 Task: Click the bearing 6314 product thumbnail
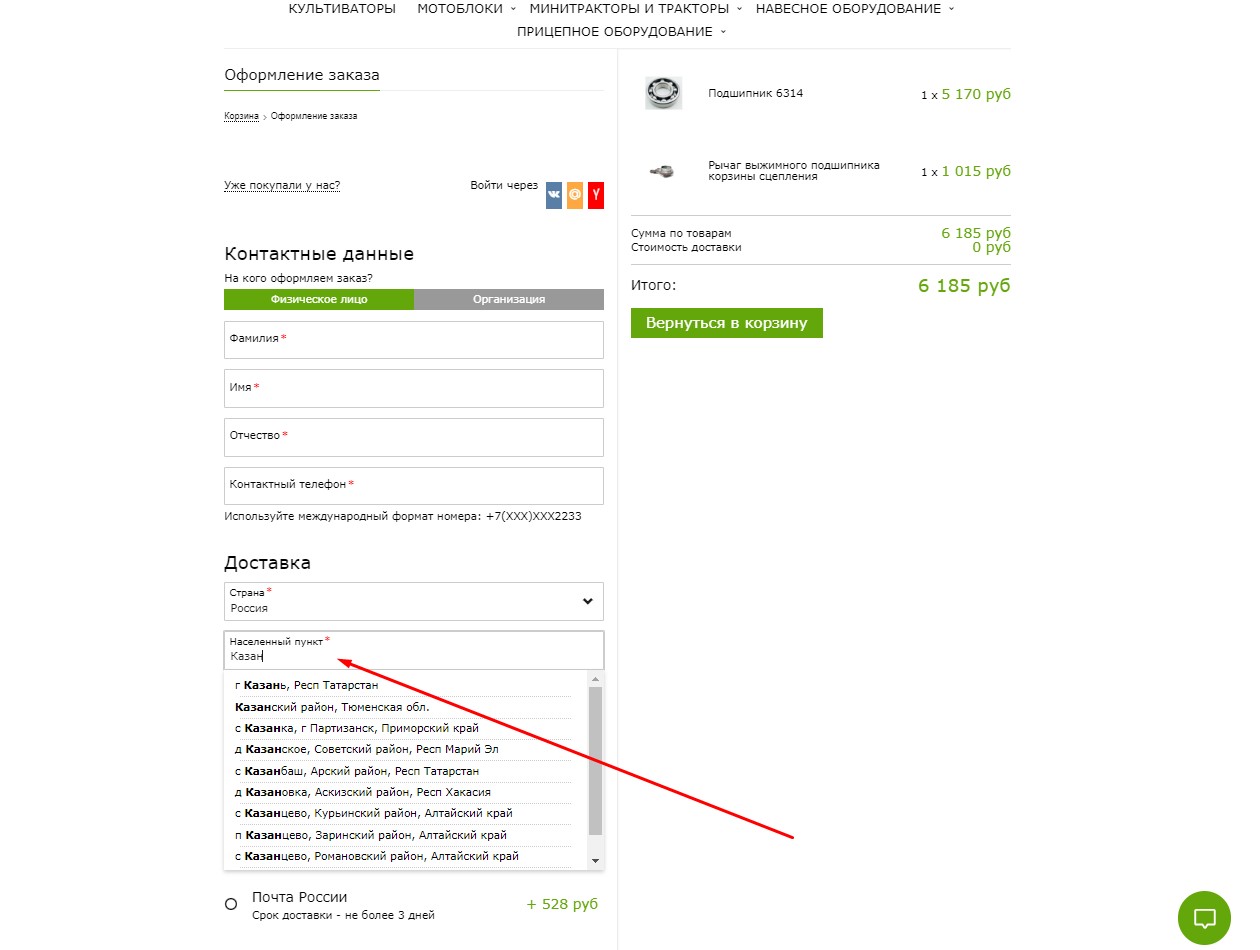(663, 93)
